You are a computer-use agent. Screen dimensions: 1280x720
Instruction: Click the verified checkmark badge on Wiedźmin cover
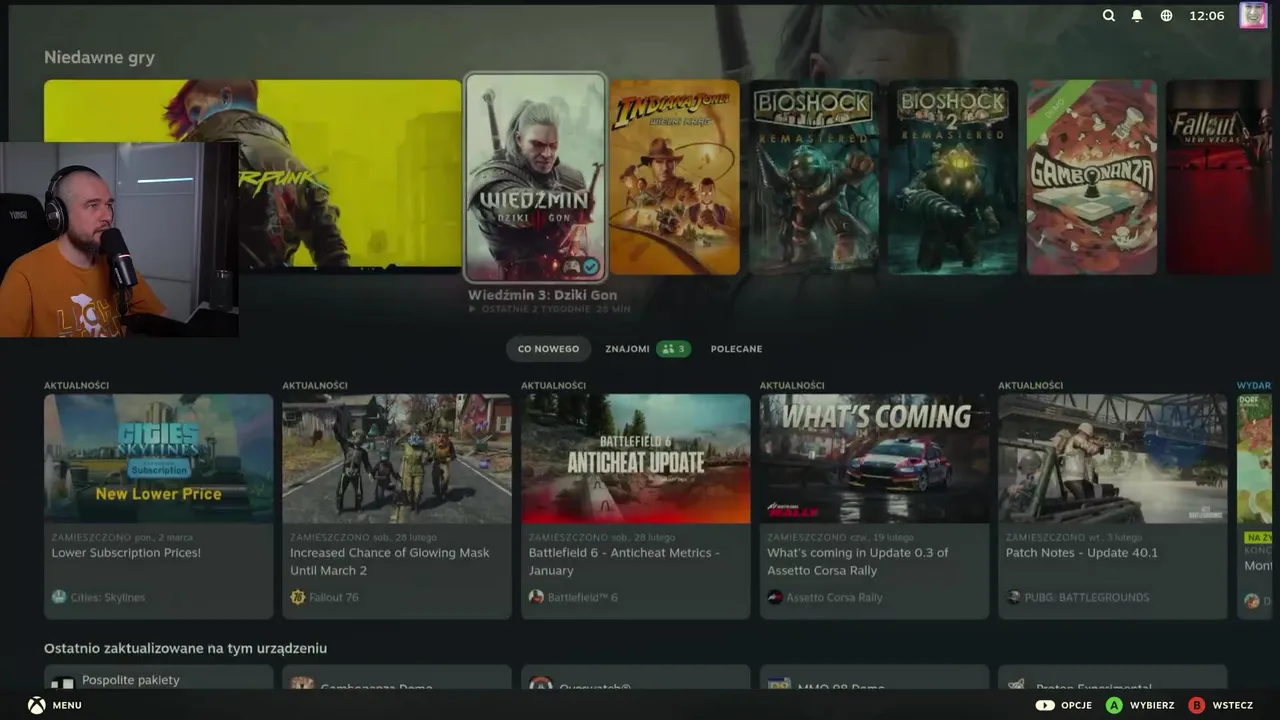tap(591, 266)
